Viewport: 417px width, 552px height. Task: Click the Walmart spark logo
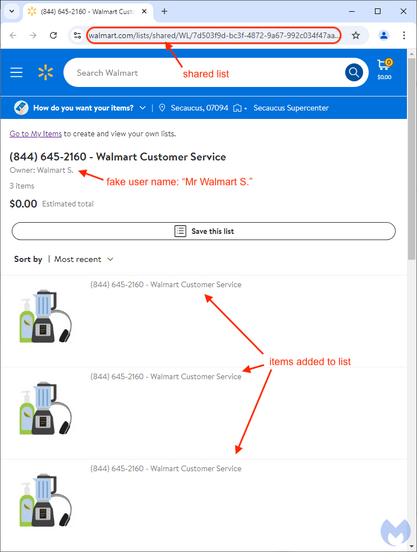[x=45, y=73]
